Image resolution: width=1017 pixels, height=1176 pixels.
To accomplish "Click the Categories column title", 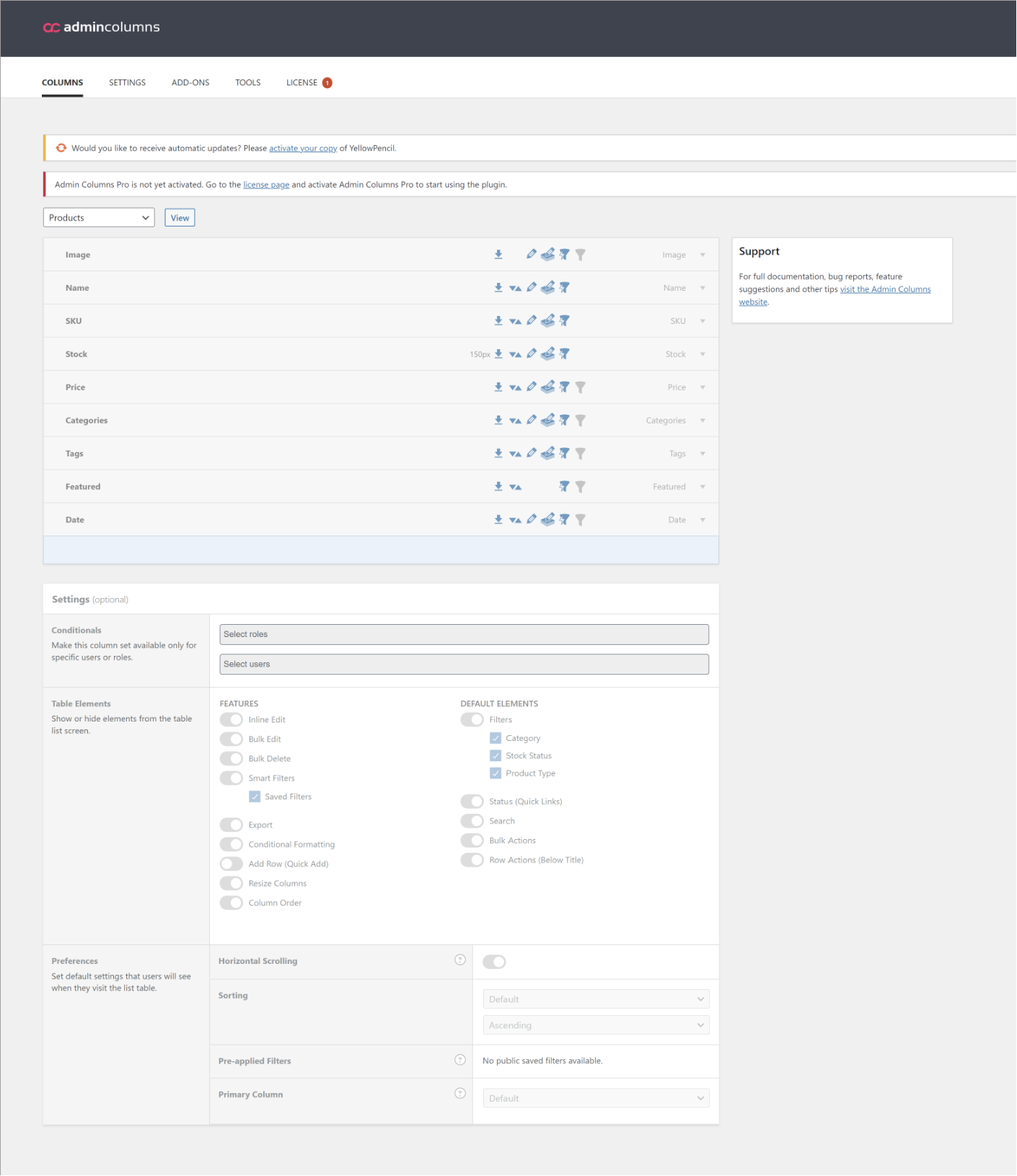I will [x=87, y=421].
